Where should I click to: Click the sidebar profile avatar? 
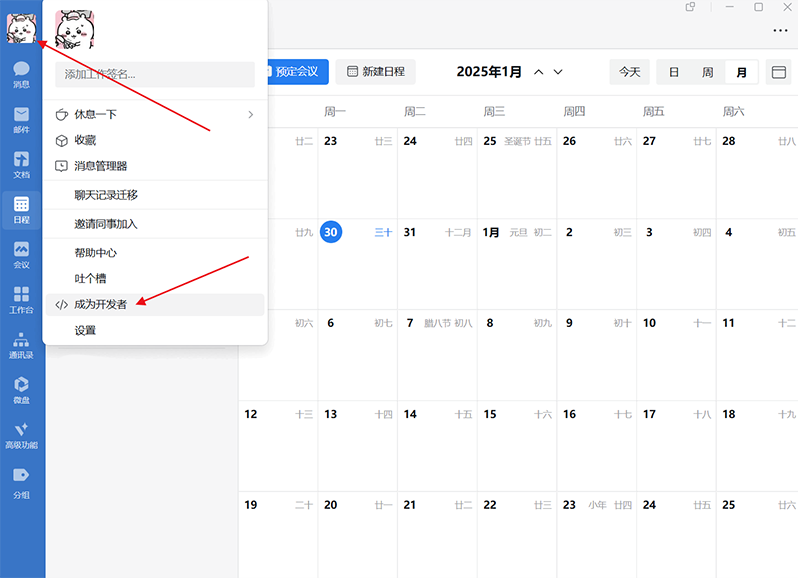click(21, 28)
